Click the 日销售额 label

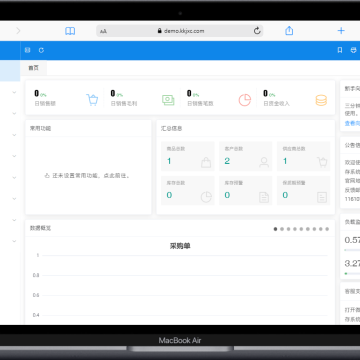tap(45, 104)
